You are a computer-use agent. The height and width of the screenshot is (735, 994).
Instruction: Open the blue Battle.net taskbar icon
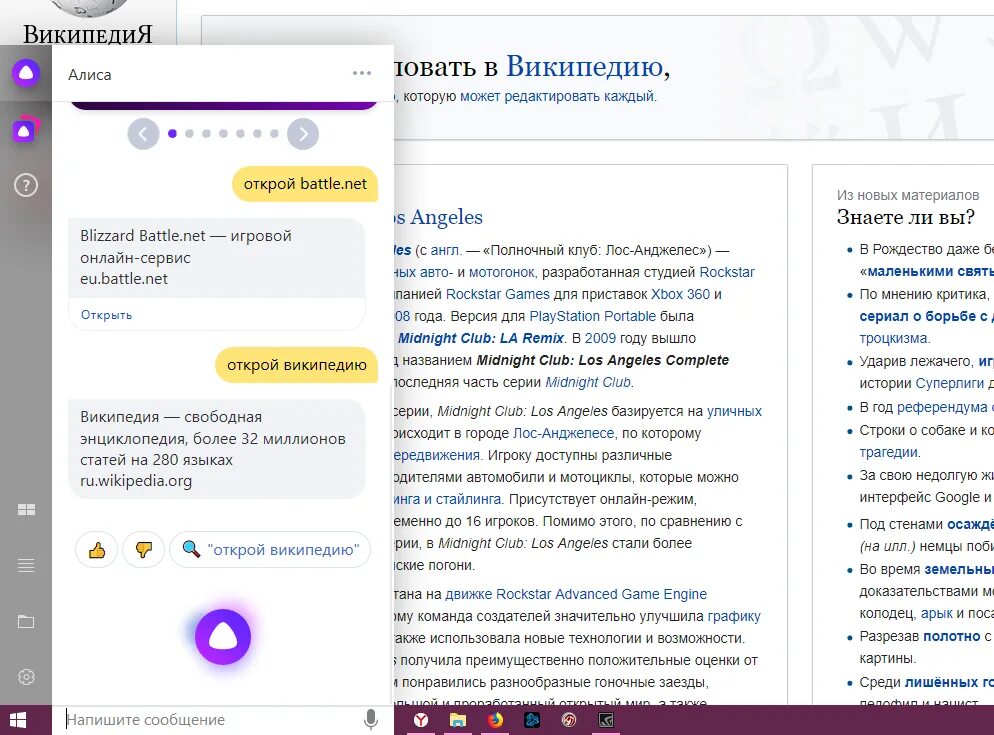click(x=532, y=720)
